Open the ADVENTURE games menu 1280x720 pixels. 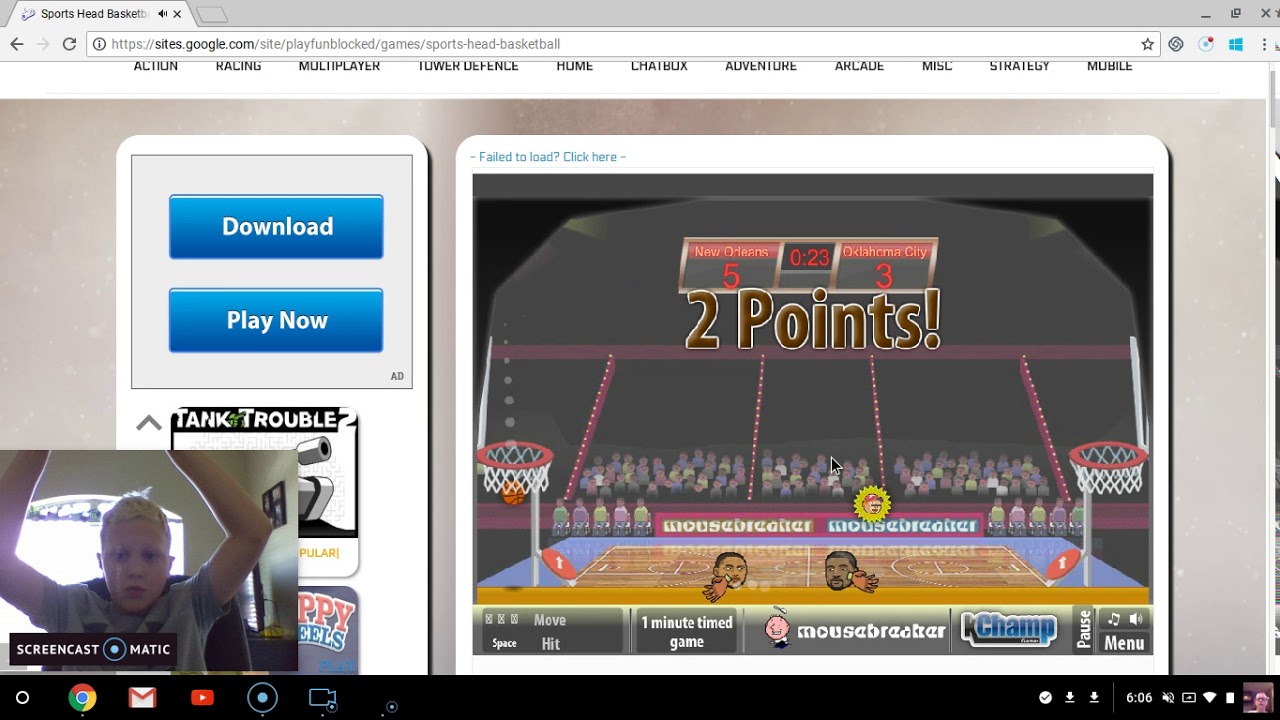761,66
